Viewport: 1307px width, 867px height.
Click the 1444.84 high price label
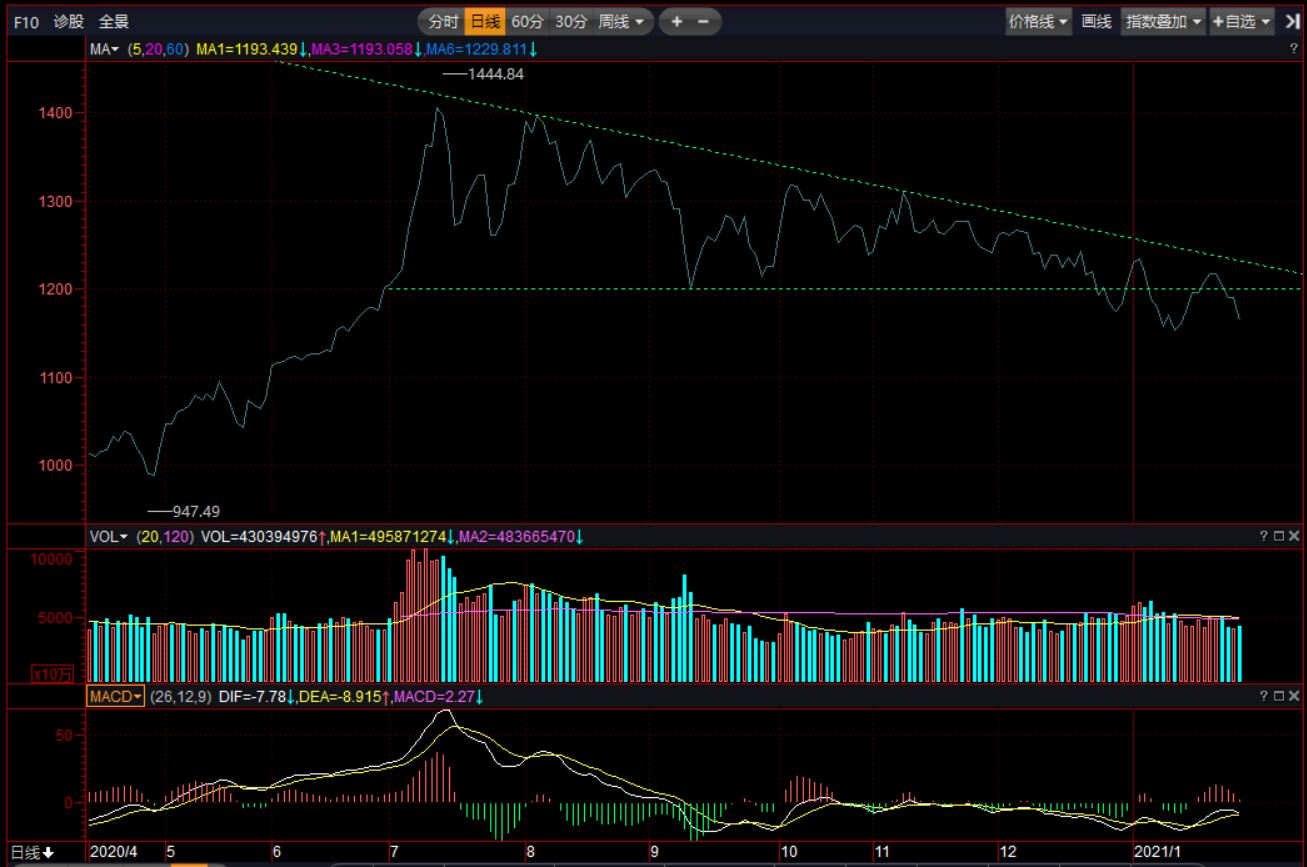point(496,74)
